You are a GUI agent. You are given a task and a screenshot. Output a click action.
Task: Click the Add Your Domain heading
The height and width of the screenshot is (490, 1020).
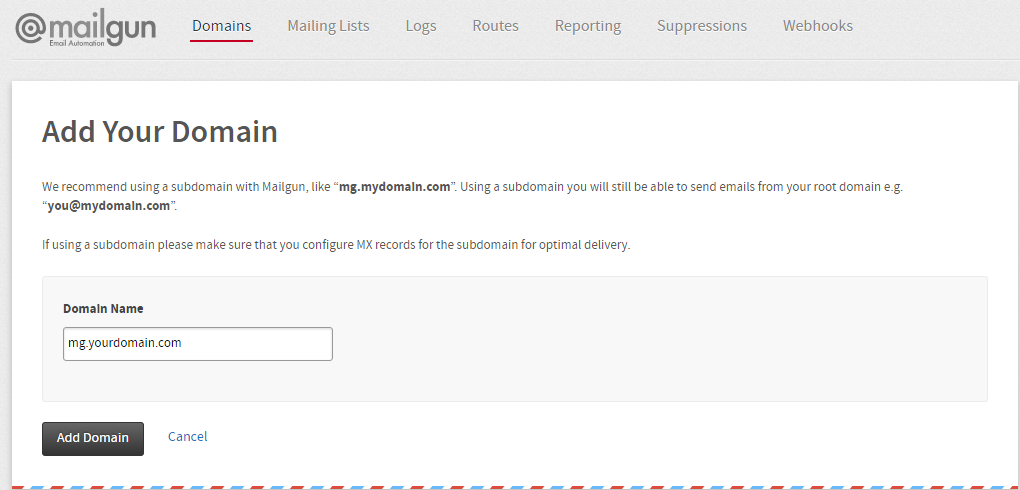tap(160, 132)
